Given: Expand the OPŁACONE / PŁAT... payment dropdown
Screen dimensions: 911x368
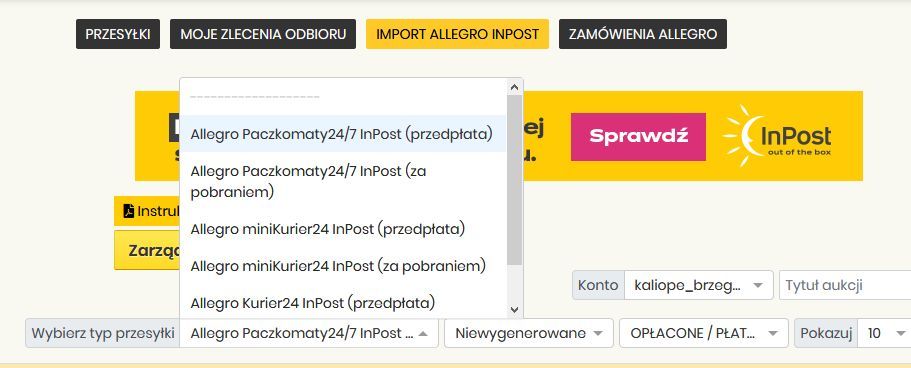Looking at the screenshot, I should point(704,333).
